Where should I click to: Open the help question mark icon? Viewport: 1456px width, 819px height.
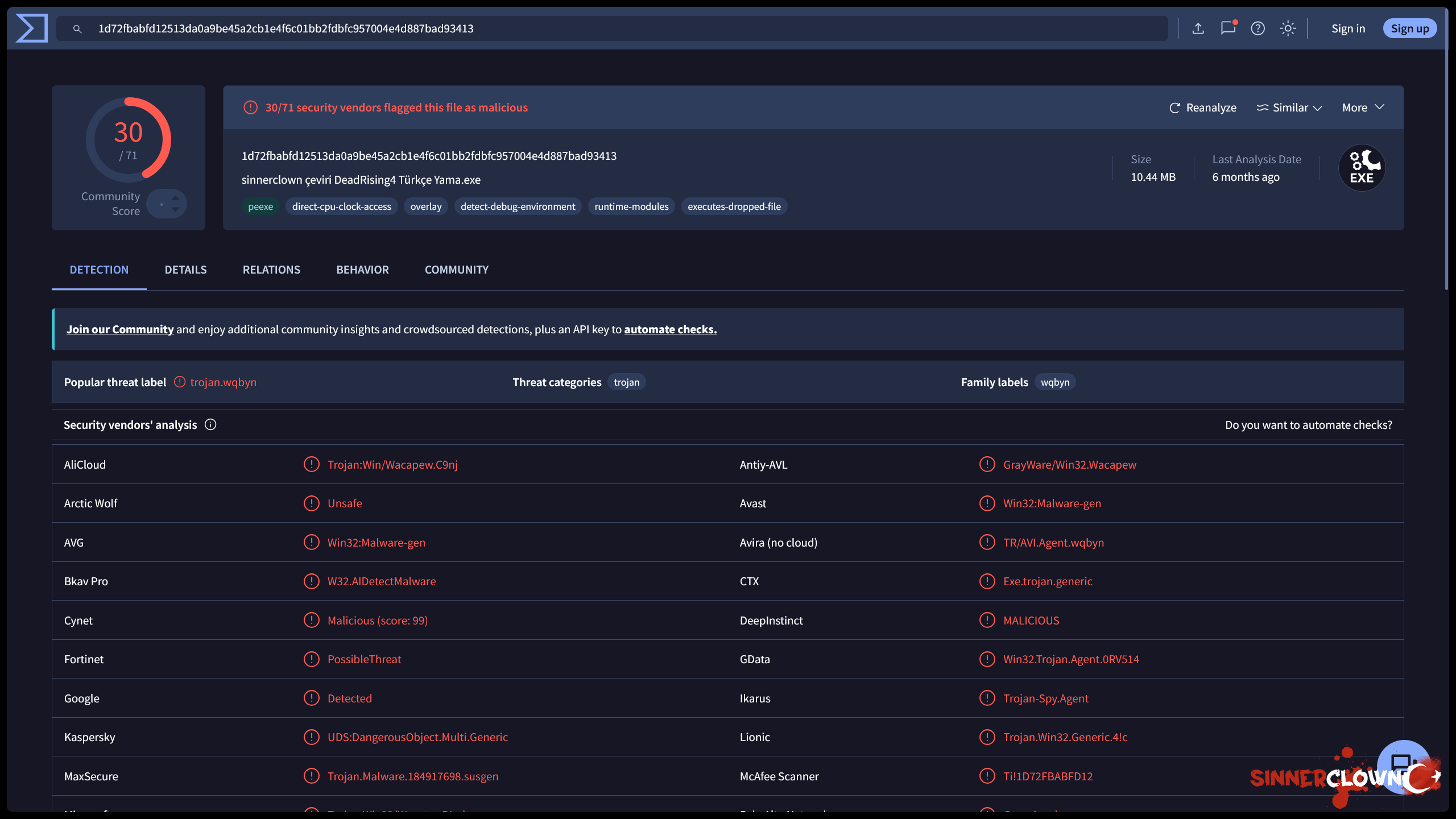tap(1258, 28)
